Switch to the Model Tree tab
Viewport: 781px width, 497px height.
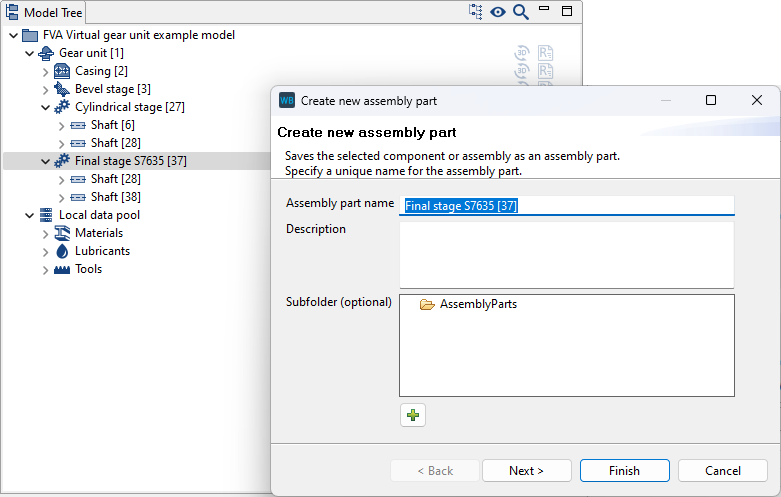pyautogui.click(x=44, y=13)
